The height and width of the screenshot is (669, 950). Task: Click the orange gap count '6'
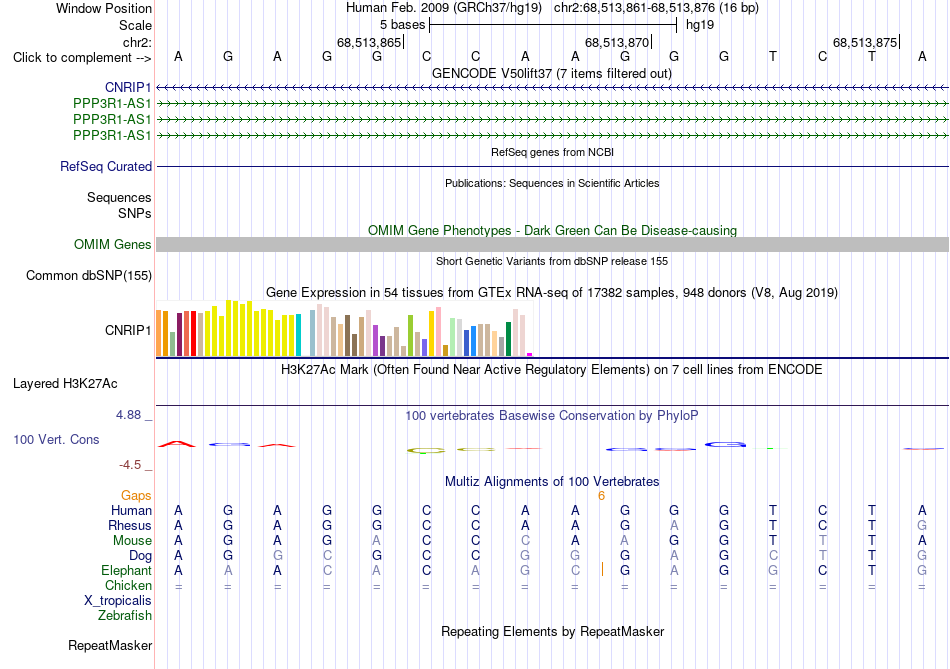click(x=601, y=496)
